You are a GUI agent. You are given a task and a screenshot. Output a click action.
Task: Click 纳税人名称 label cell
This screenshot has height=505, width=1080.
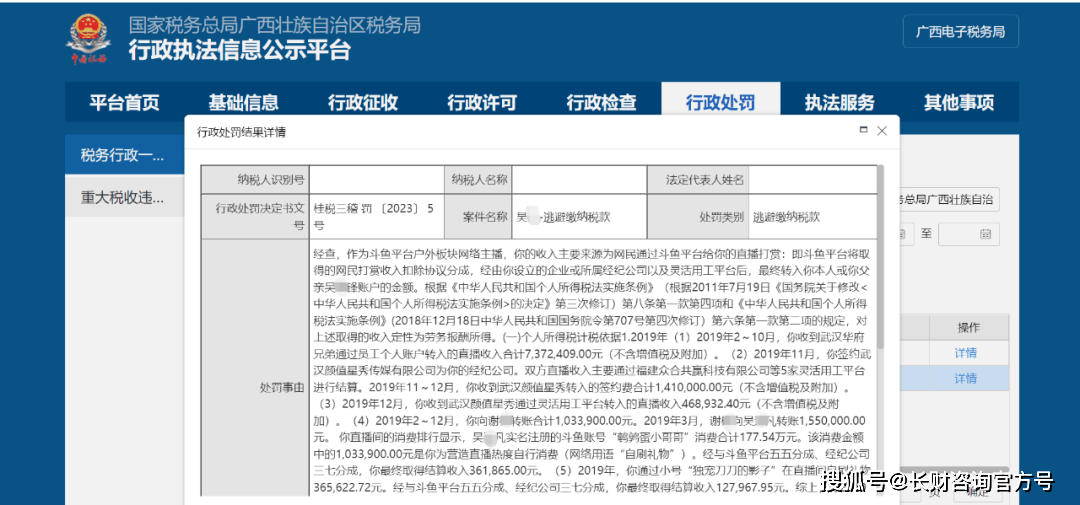click(x=479, y=179)
